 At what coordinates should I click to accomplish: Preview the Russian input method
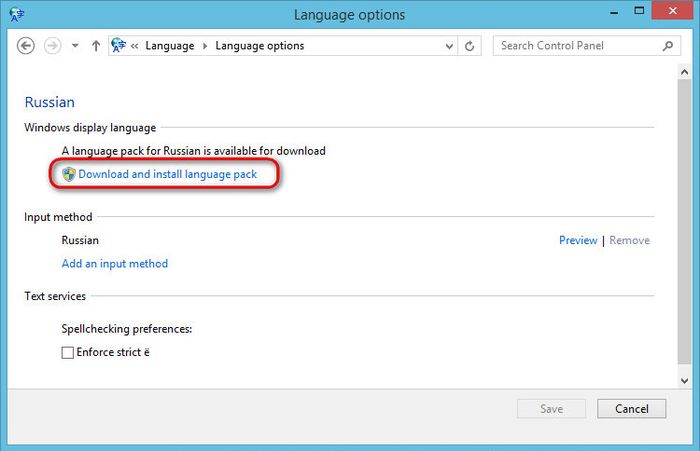pos(578,240)
